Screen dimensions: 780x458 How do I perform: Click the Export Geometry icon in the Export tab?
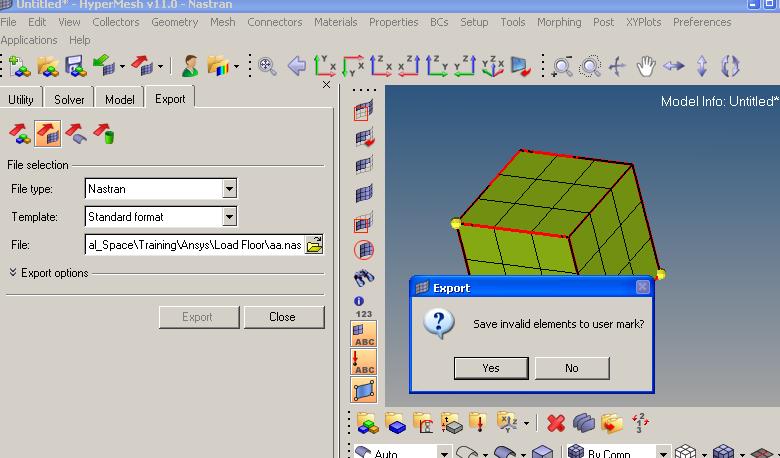pos(76,134)
